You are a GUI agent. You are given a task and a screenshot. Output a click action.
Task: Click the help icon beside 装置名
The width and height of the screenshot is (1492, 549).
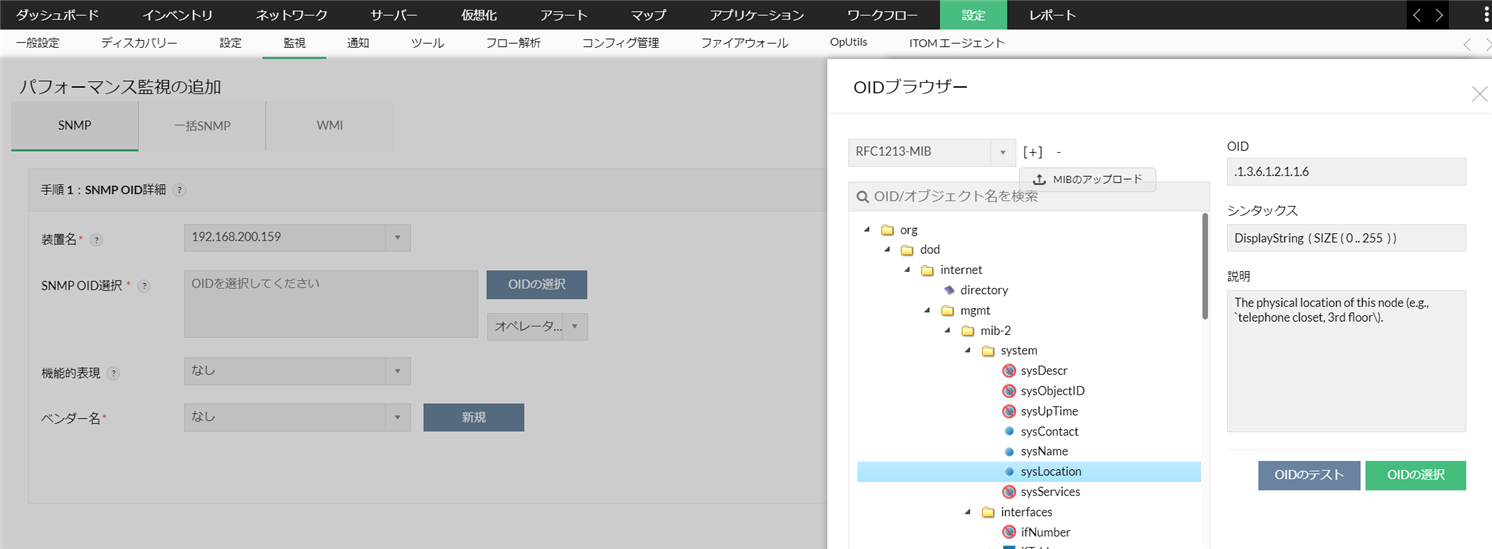coord(97,240)
